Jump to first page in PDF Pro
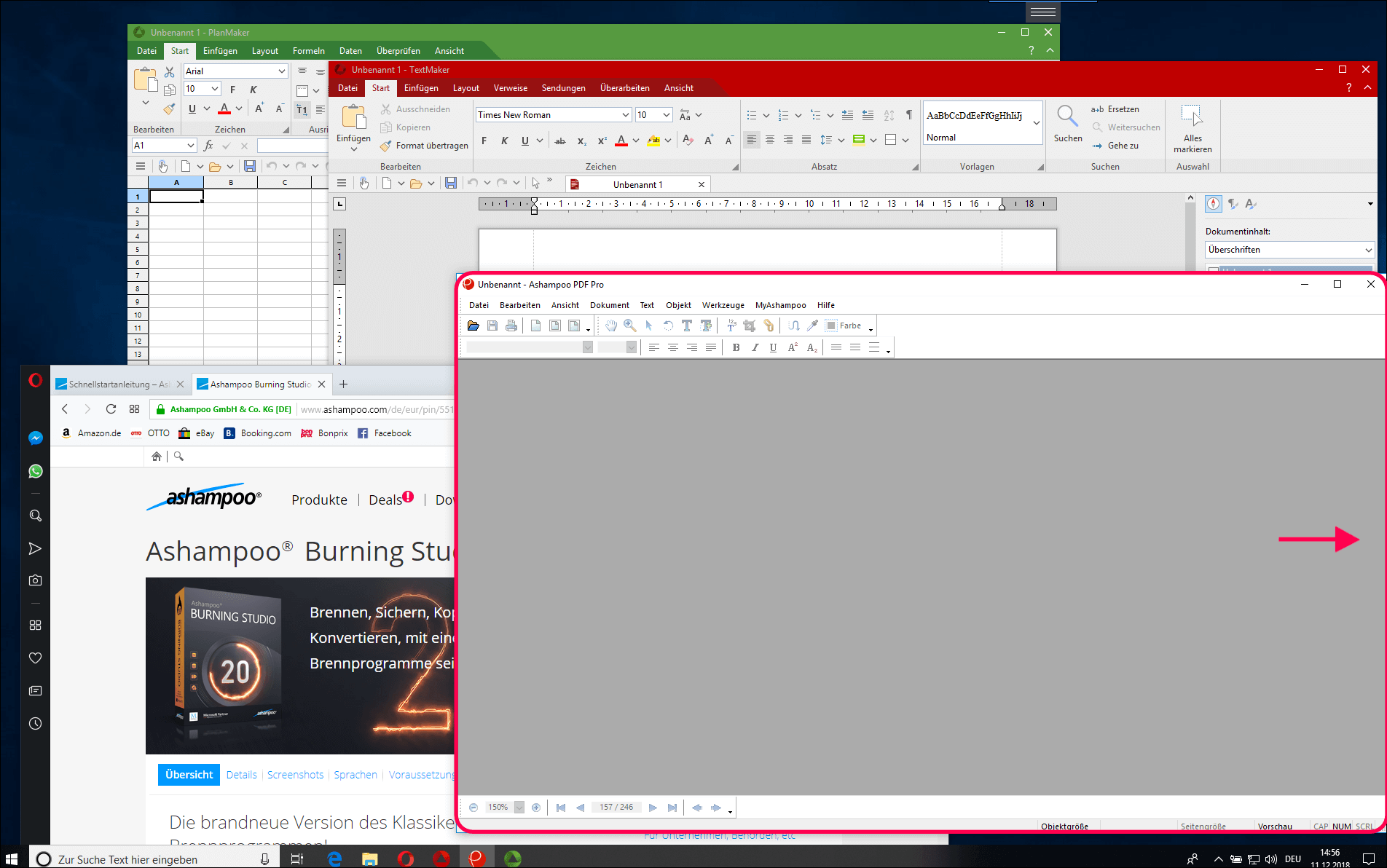The image size is (1387, 868). tap(561, 808)
